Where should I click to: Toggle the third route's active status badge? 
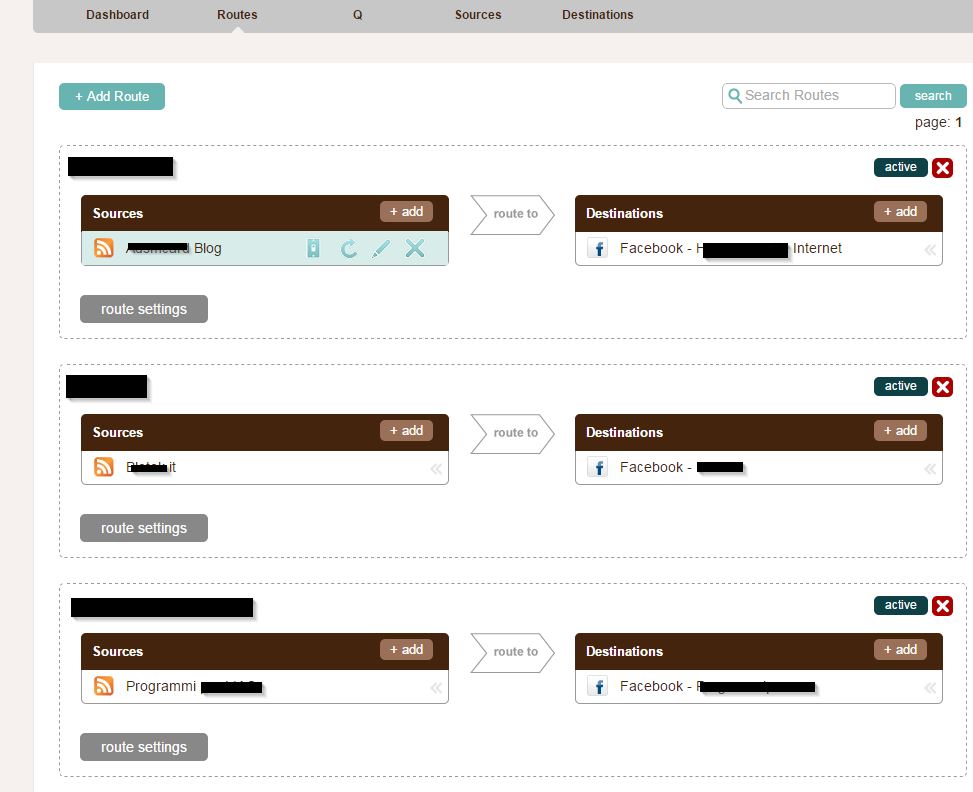click(x=900, y=605)
